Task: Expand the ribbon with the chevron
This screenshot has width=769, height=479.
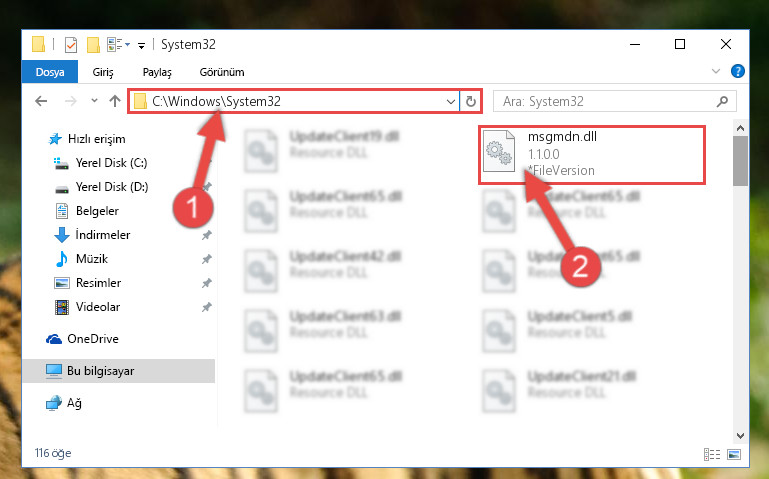Action: tap(716, 72)
